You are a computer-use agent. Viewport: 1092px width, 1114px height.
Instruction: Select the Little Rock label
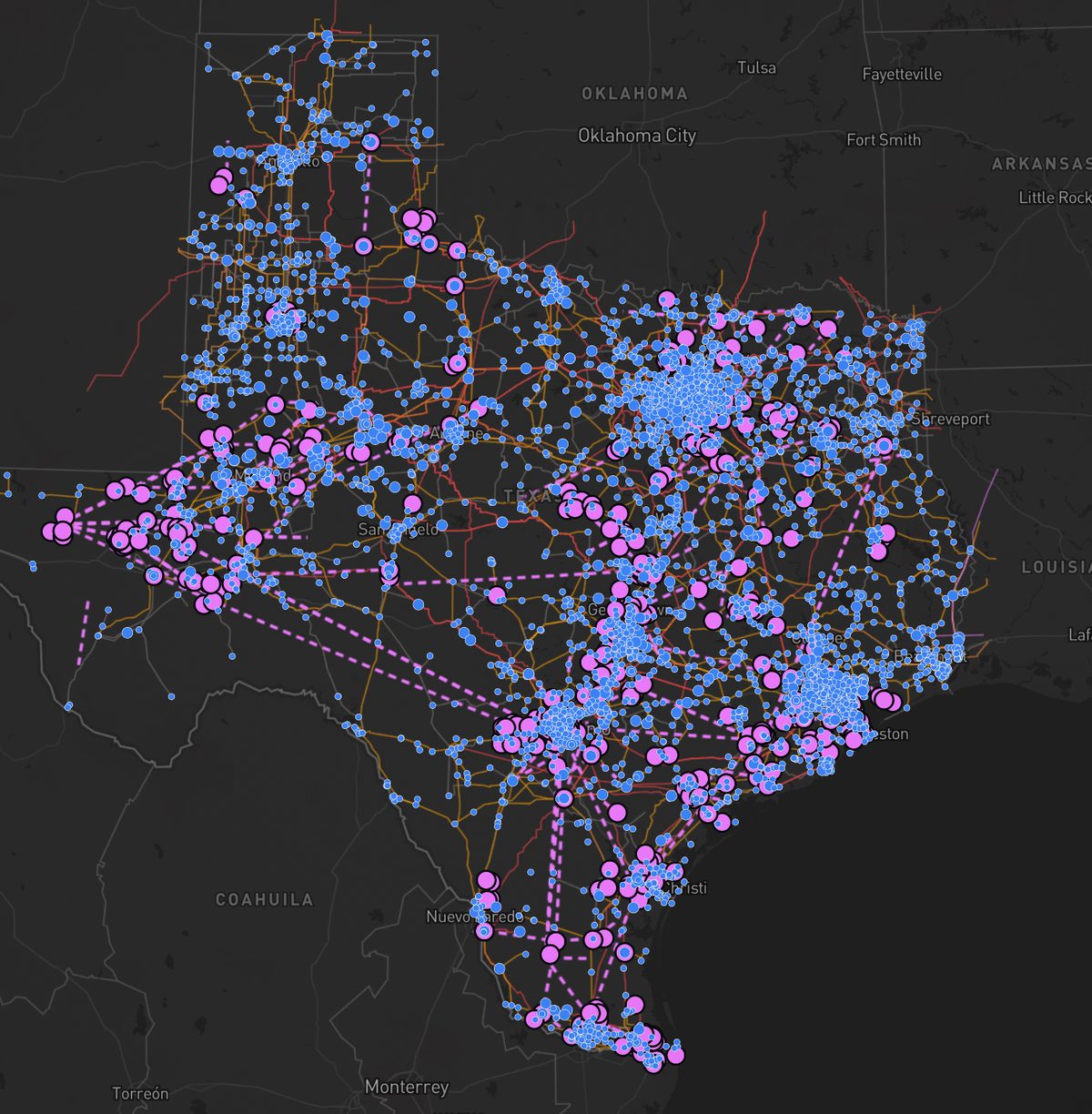pyautogui.click(x=1055, y=197)
